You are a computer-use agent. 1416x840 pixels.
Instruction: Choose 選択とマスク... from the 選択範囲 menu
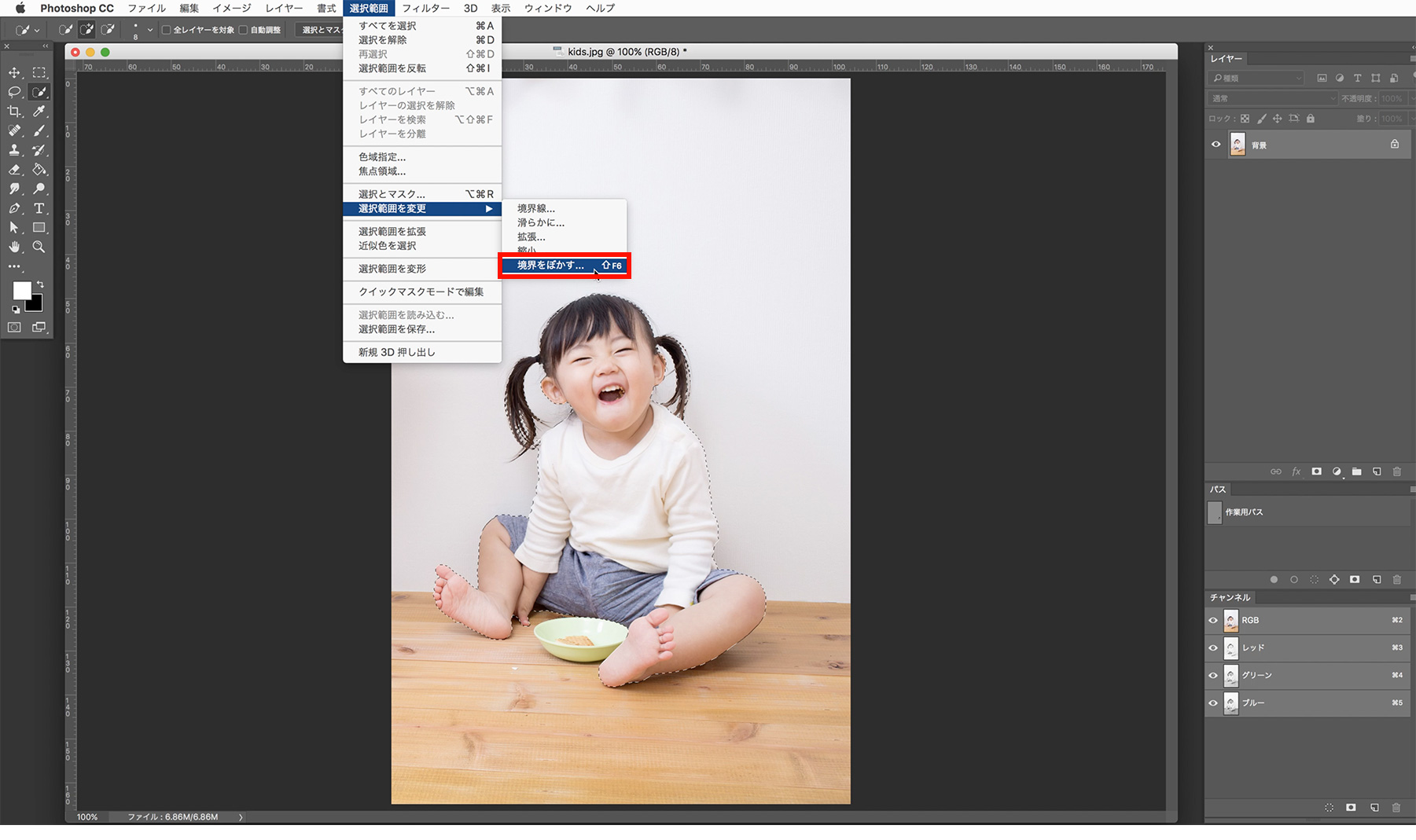pyautogui.click(x=422, y=194)
